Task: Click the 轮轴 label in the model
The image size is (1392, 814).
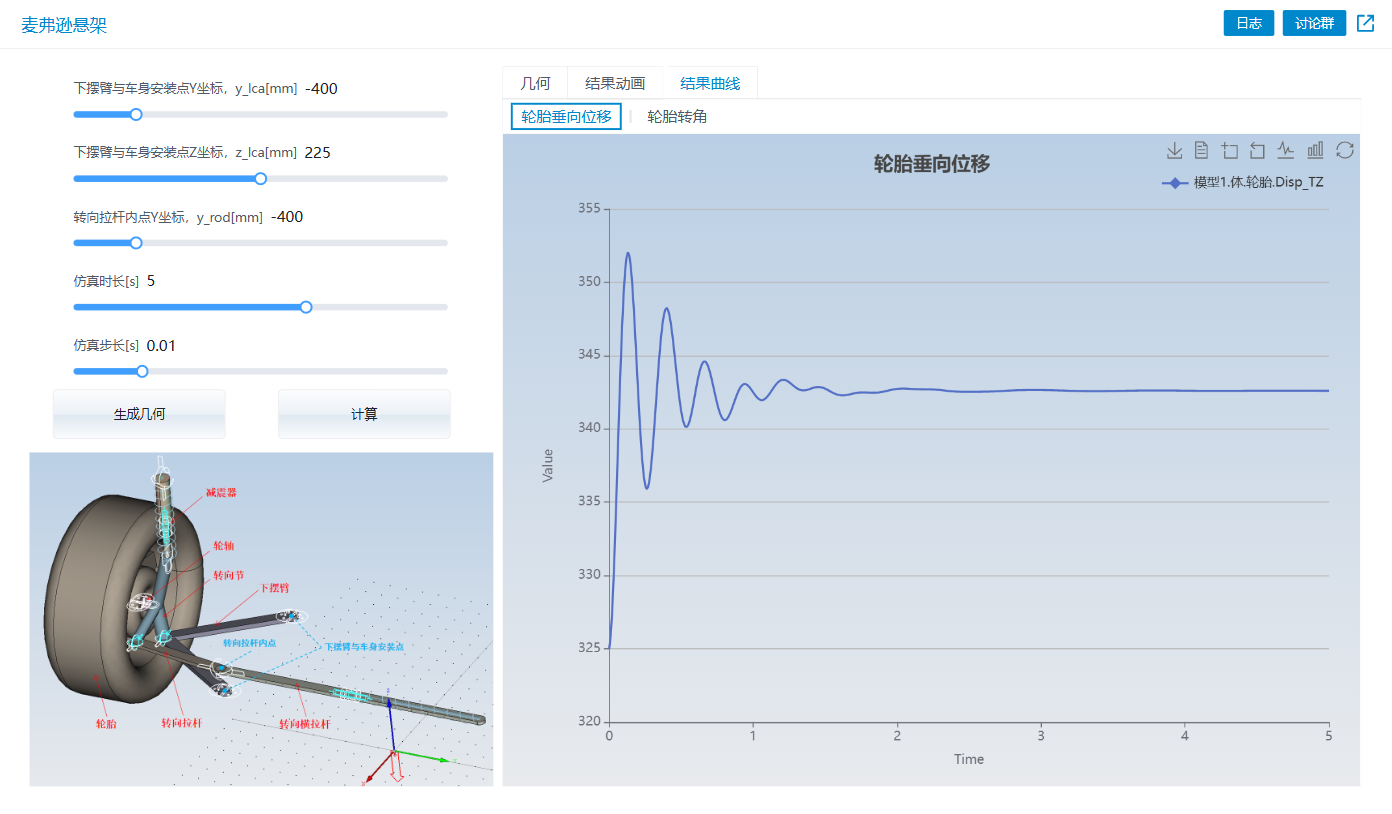Action: pyautogui.click(x=224, y=547)
